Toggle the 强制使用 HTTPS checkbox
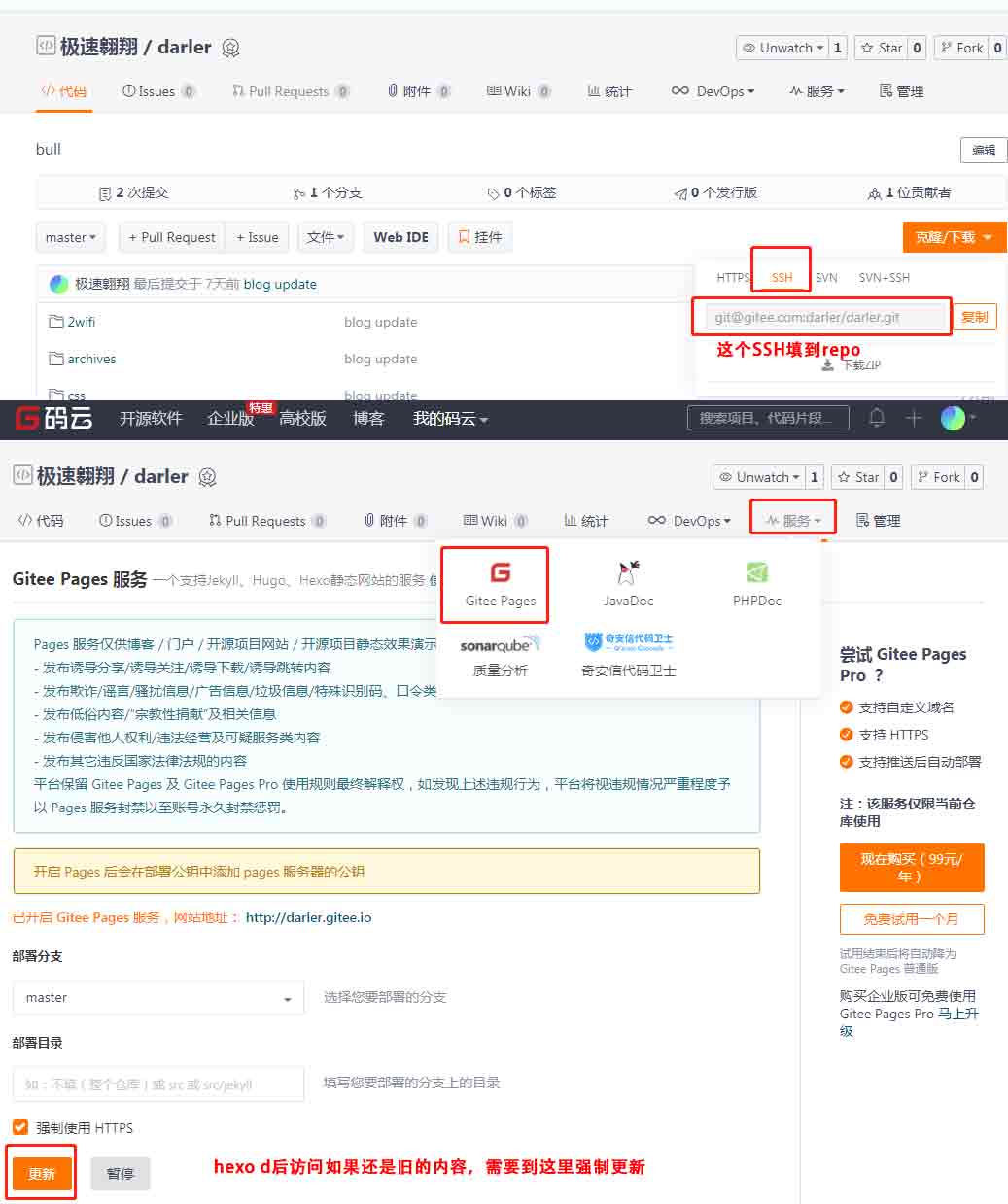This screenshot has height=1204, width=1008. [x=20, y=1127]
